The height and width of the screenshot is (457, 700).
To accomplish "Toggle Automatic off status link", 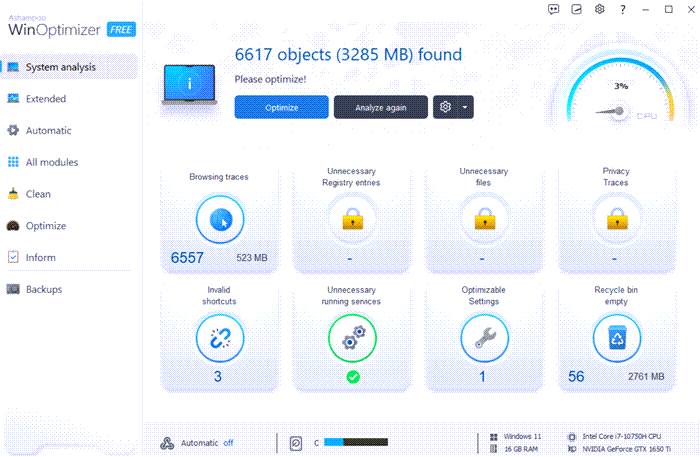I will (x=228, y=443).
